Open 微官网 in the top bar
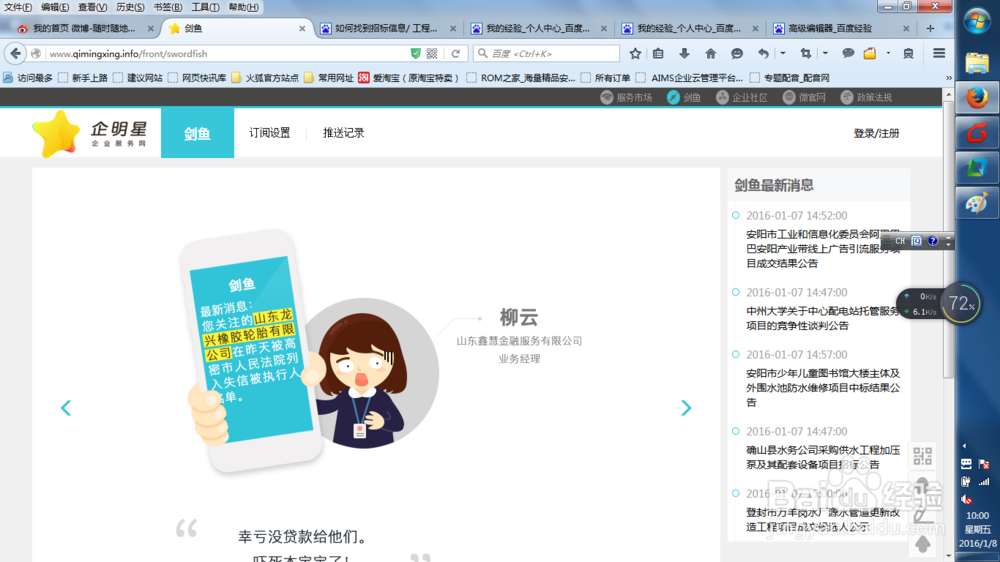 tap(804, 98)
